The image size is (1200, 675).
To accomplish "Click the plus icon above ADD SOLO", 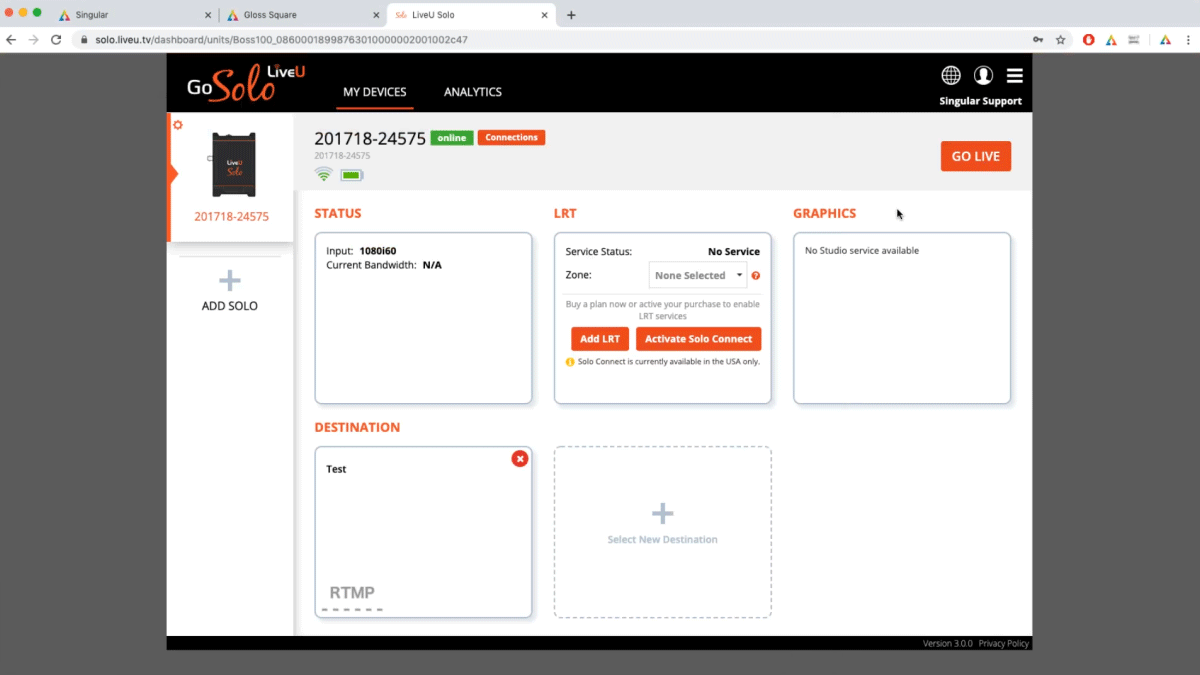I will coord(230,281).
